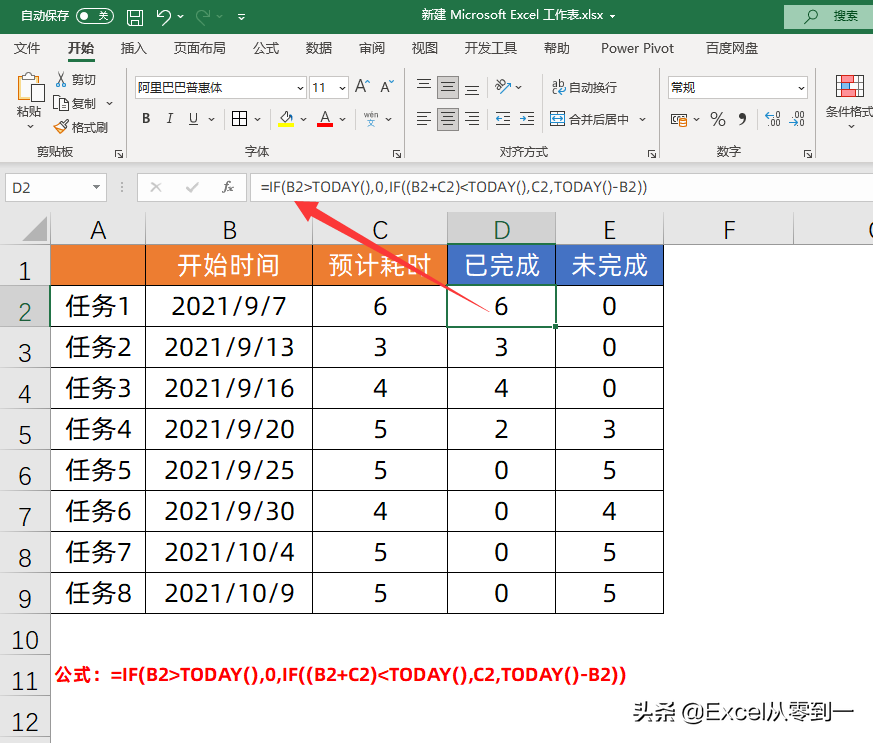Screen dimensions: 873x743
Task: Click the Increase Indent icon
Action: click(527, 119)
